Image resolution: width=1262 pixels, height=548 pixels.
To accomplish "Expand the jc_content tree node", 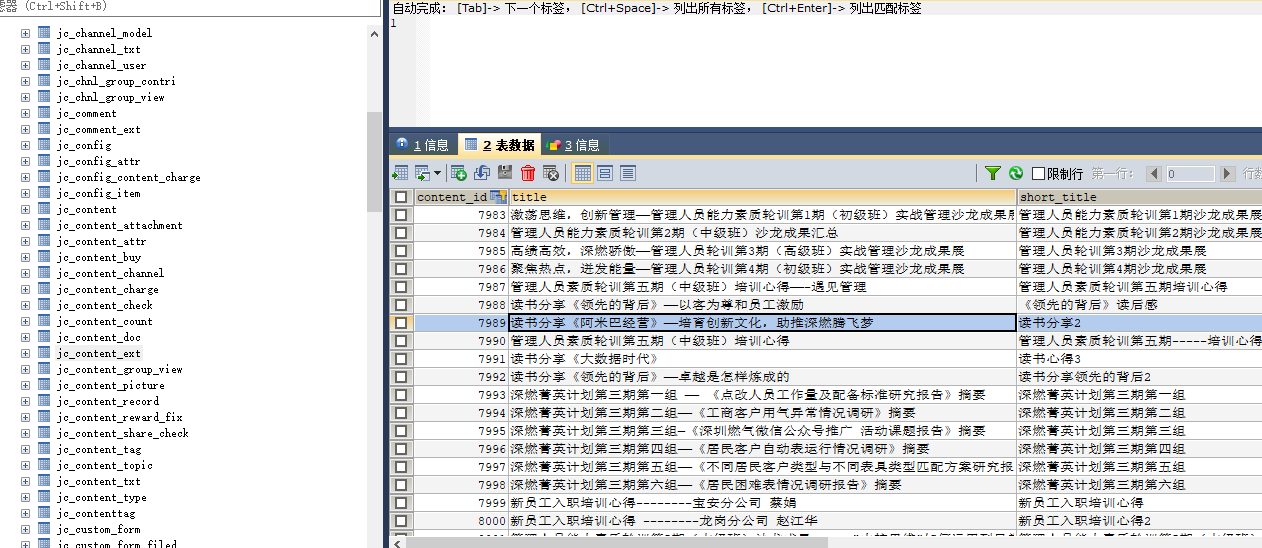I will pos(25,209).
